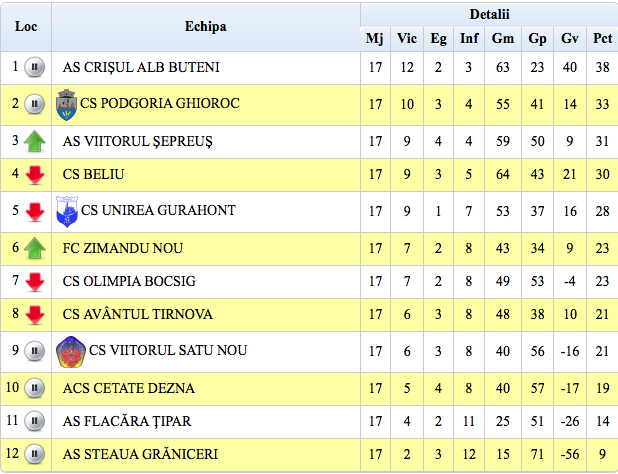Click the Echipa column header
Image resolution: width=618 pixels, height=474 pixels.
tap(205, 26)
